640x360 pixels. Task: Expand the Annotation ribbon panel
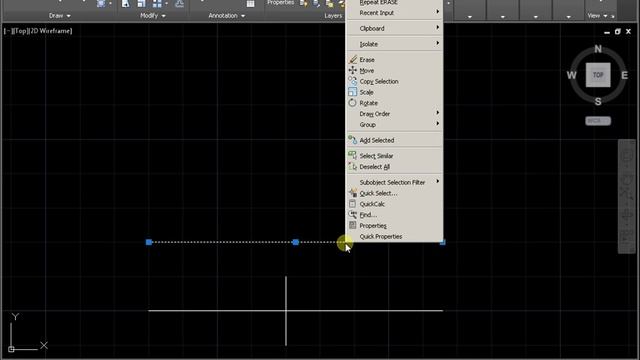[227, 16]
